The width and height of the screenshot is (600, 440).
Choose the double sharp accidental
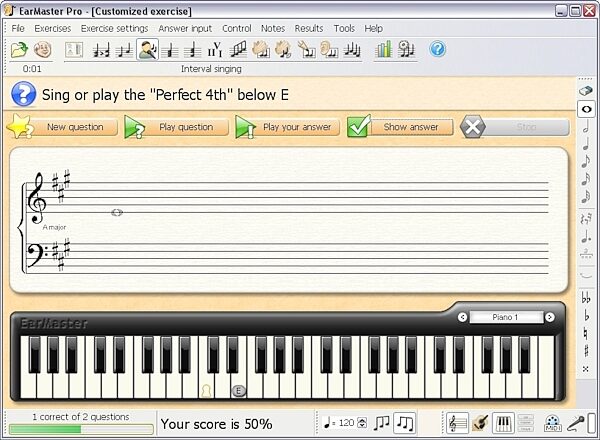(x=586, y=369)
